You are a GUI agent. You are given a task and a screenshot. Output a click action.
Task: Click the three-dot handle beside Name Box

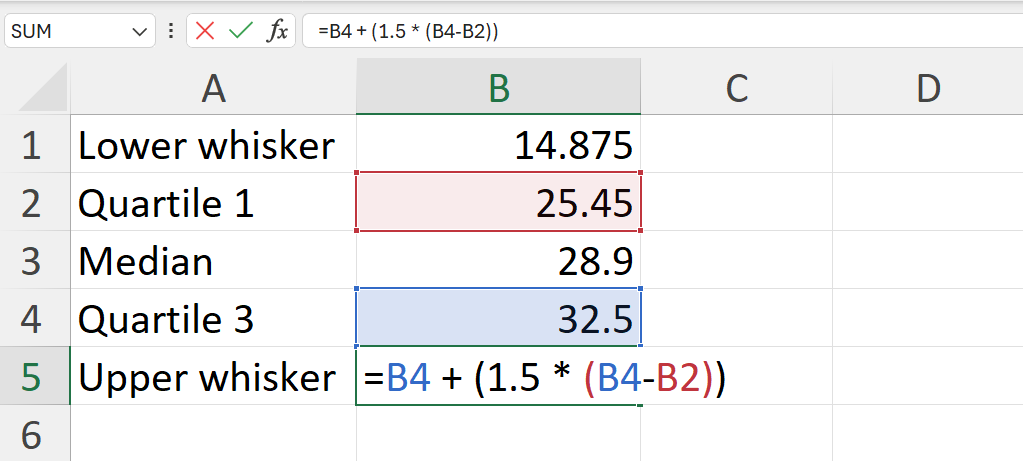[171, 31]
